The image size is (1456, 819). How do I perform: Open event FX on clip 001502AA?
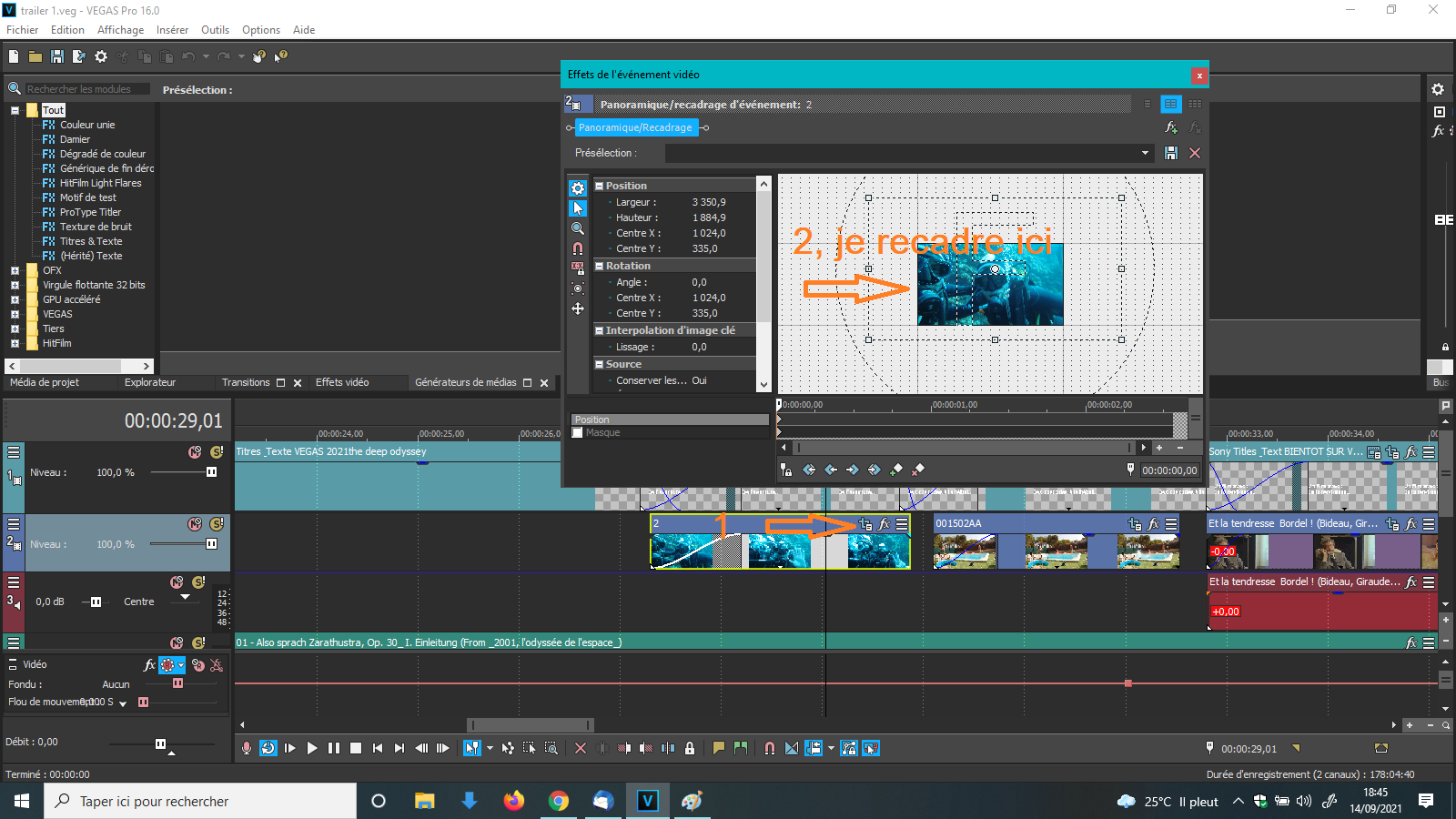1153,524
